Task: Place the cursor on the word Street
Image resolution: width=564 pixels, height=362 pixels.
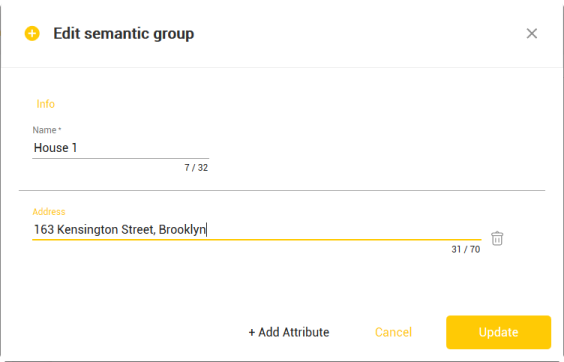Action: [x=138, y=230]
